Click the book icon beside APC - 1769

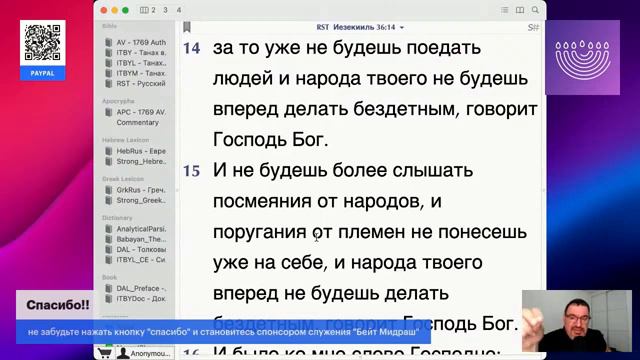click(x=109, y=112)
